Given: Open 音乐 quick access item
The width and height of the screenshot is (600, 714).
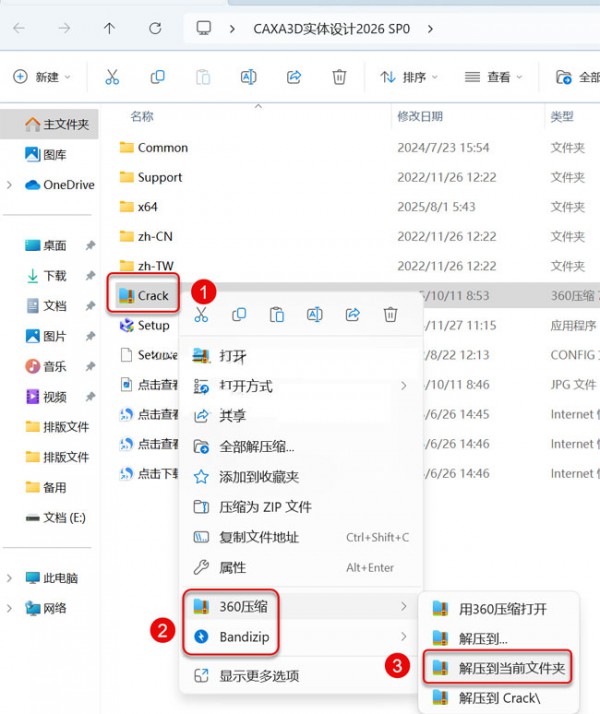Looking at the screenshot, I should point(46,367).
